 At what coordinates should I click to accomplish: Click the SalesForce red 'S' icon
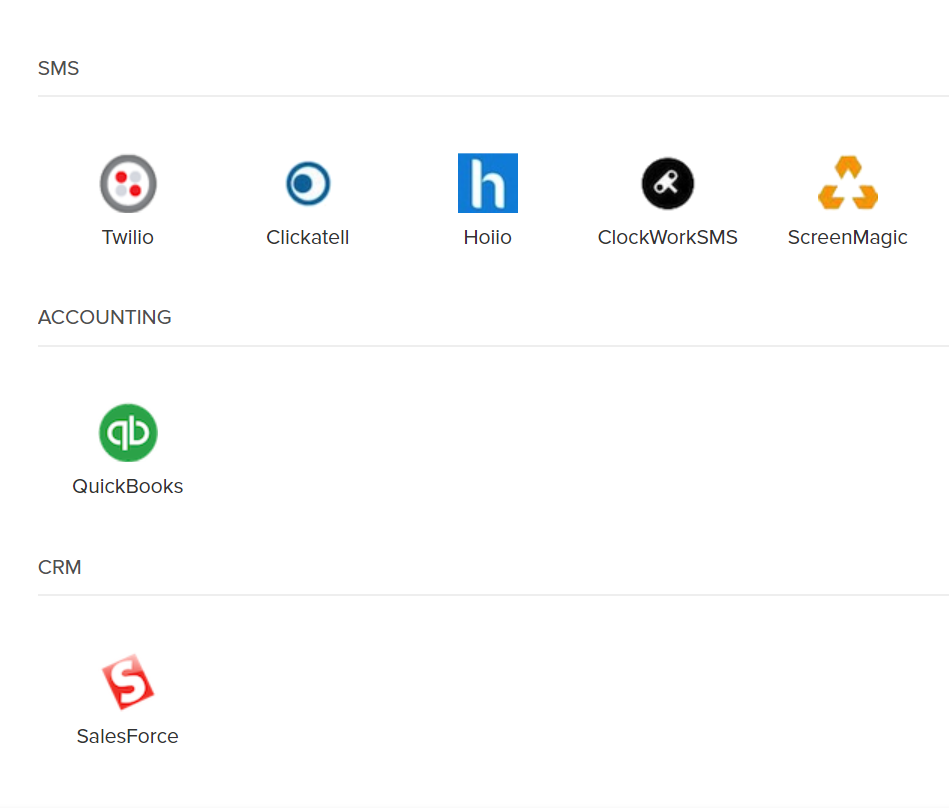click(x=128, y=682)
